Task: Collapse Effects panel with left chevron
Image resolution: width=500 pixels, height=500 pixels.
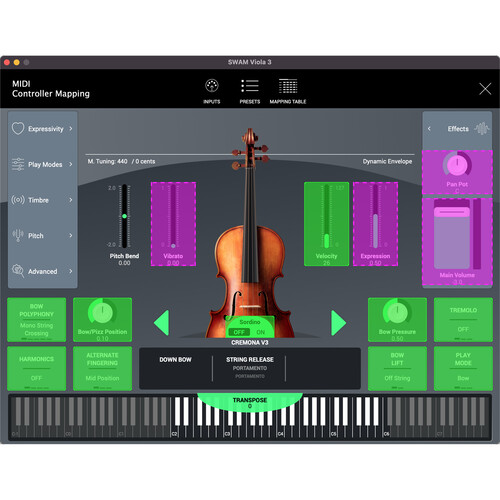Action: coord(429,129)
